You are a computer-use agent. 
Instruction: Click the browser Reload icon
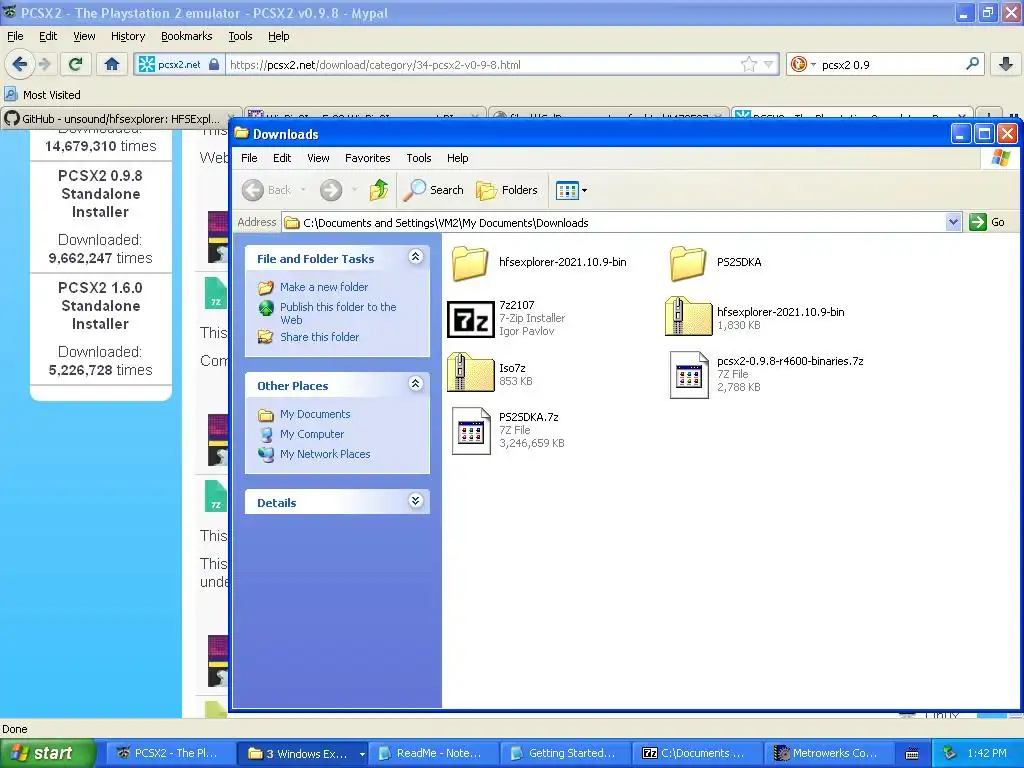(75, 64)
